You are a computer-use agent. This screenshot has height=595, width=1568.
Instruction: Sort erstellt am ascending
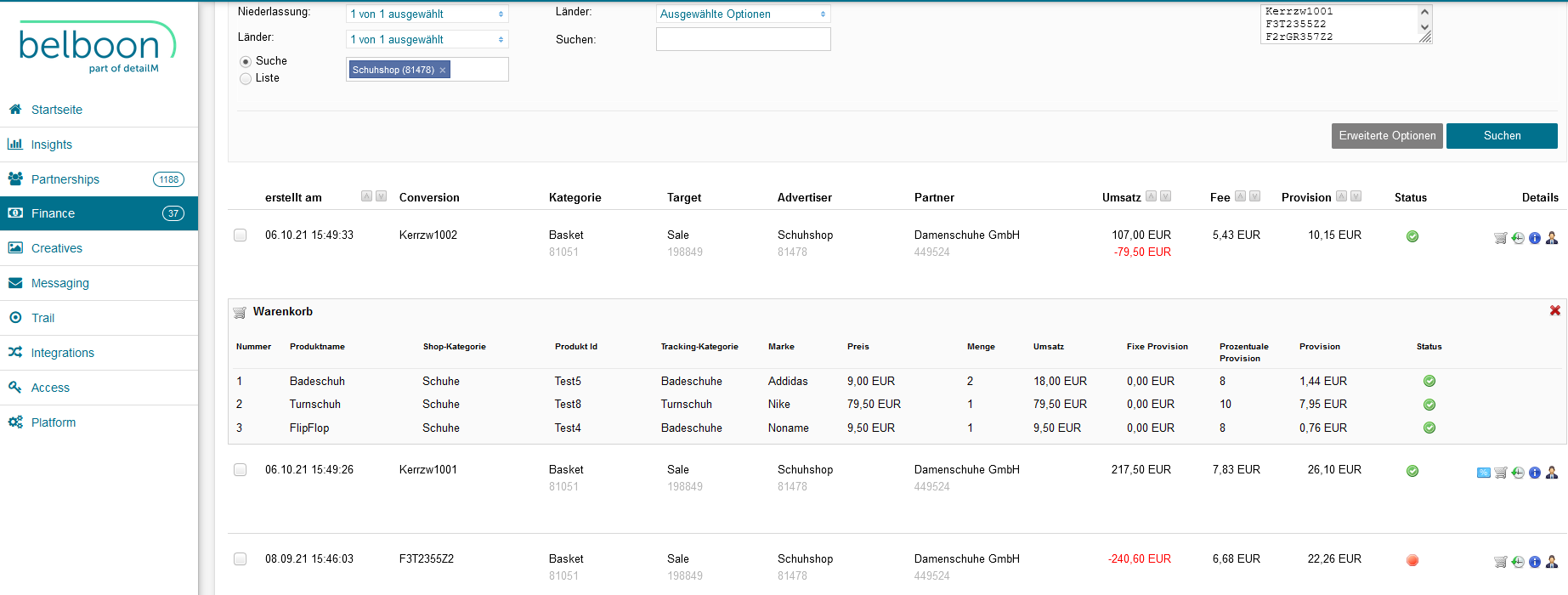click(x=367, y=196)
